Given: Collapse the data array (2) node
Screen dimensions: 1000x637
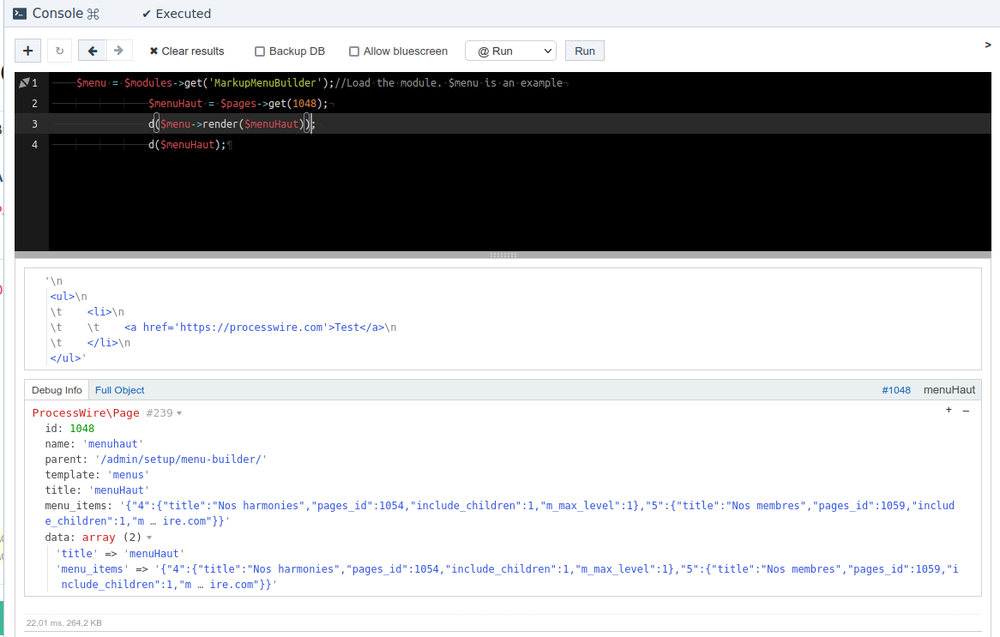Looking at the screenshot, I should click(150, 537).
